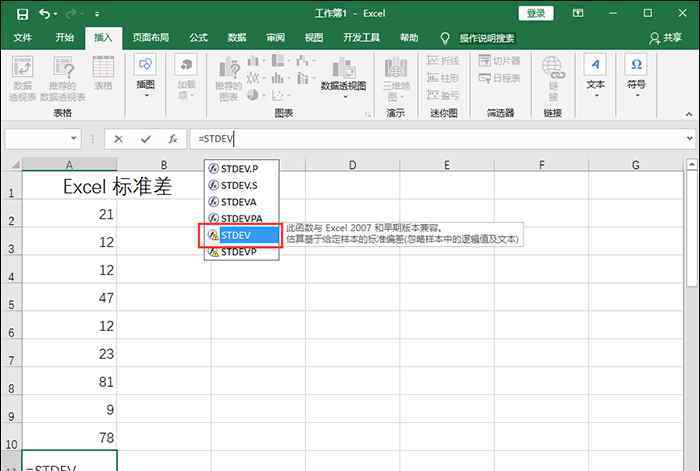This screenshot has width=700, height=471.
Task: Click the Select All corner triangle
Action: (15, 165)
